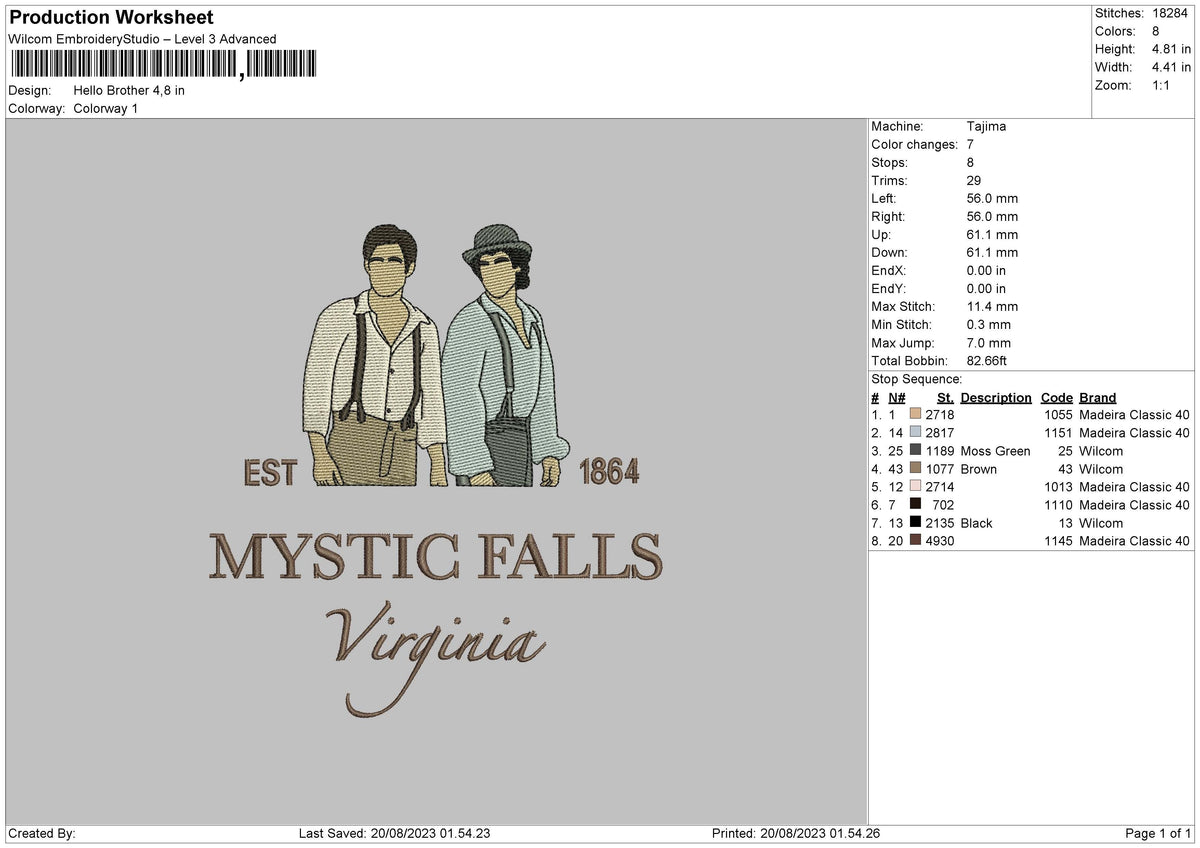
Task: Click 'Madeira Classic 40' brand in row 8
Action: click(x=1135, y=541)
